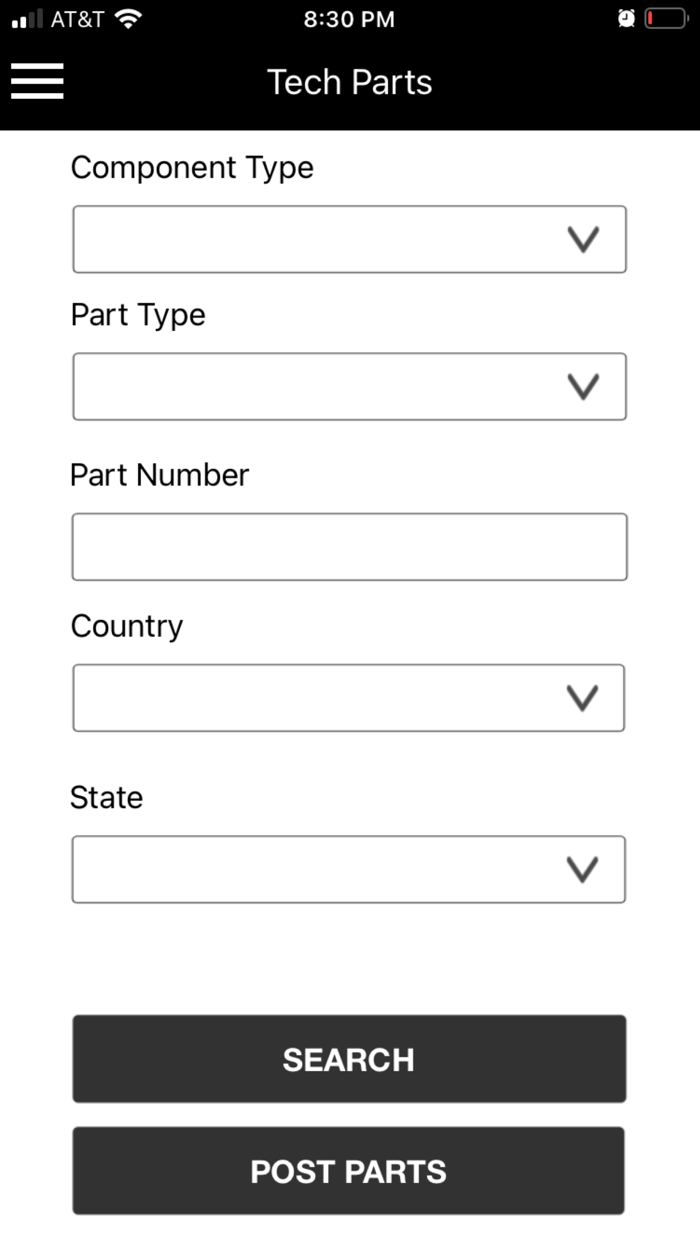Click the alarm clock status bar icon
This screenshot has width=700, height=1244.
(625, 16)
